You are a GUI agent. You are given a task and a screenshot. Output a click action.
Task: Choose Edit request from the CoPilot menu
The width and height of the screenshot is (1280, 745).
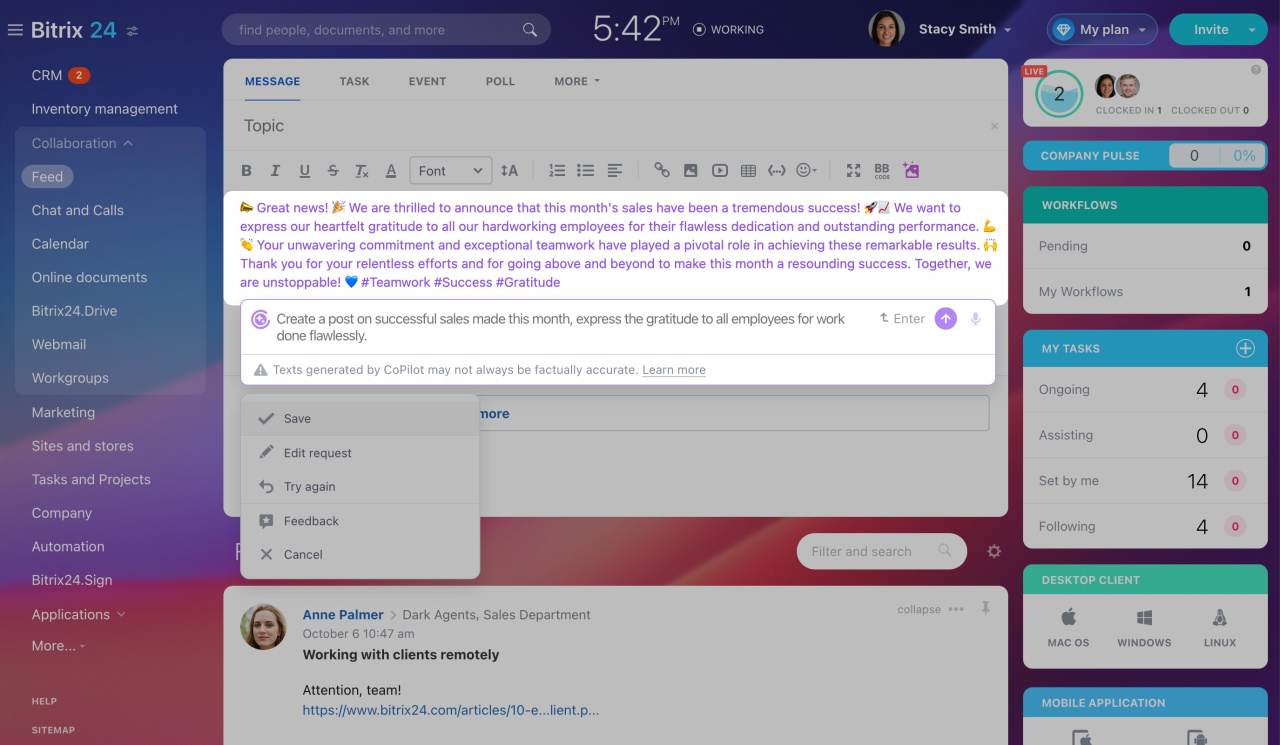tap(360, 453)
